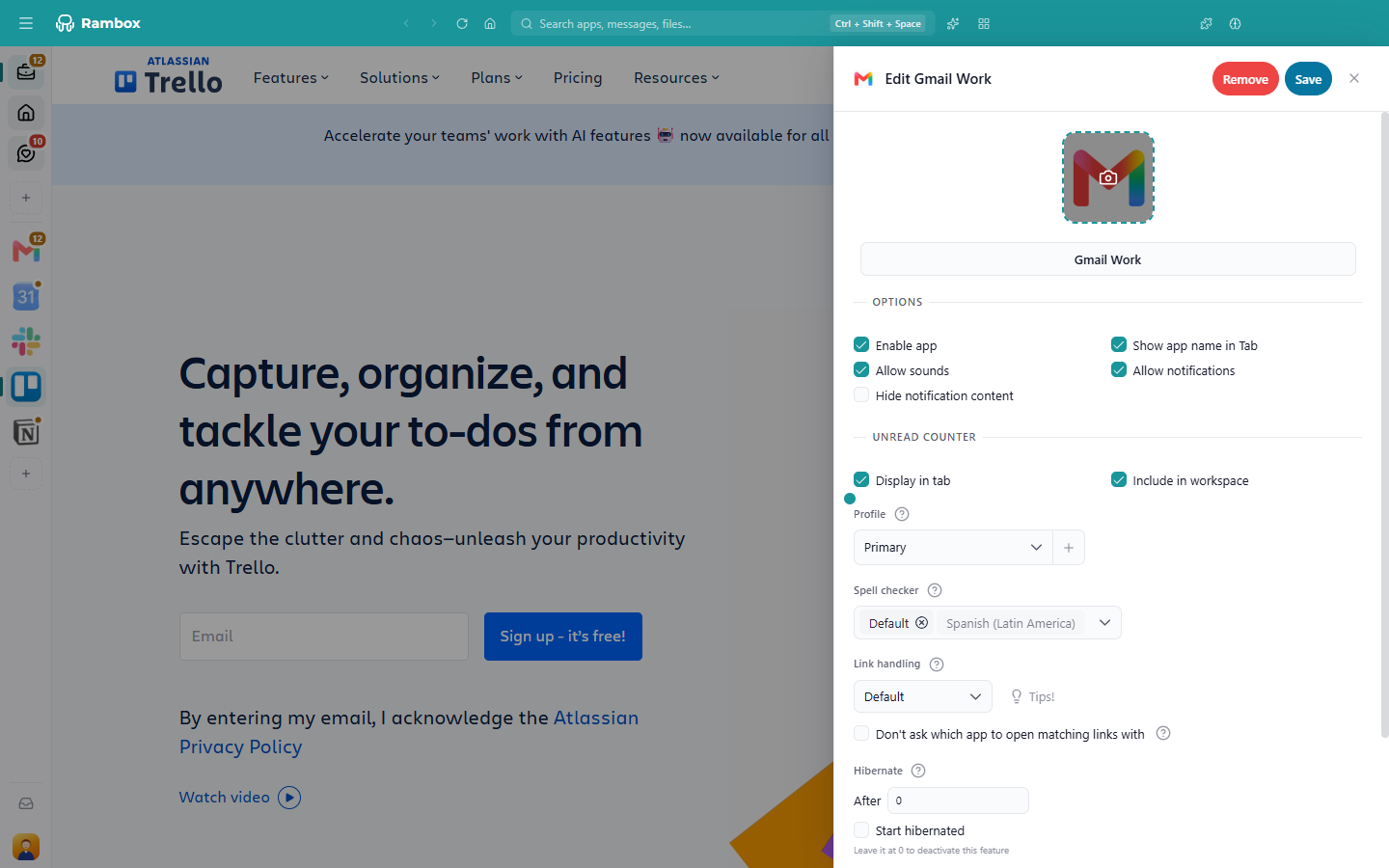Open the Google Calendar sidebar app
The width and height of the screenshot is (1389, 868).
(x=26, y=296)
